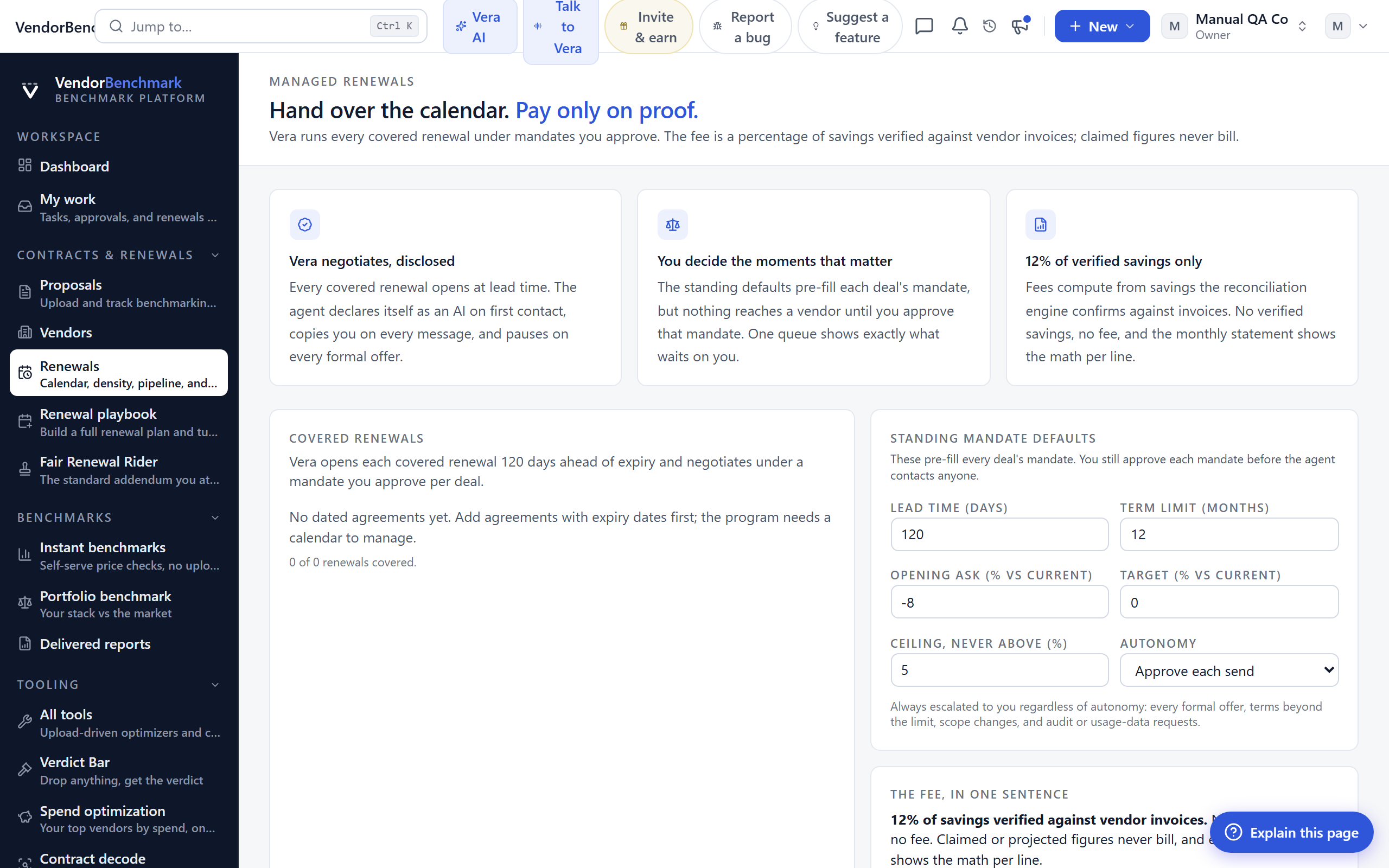Focus the Jump to search field

260,26
